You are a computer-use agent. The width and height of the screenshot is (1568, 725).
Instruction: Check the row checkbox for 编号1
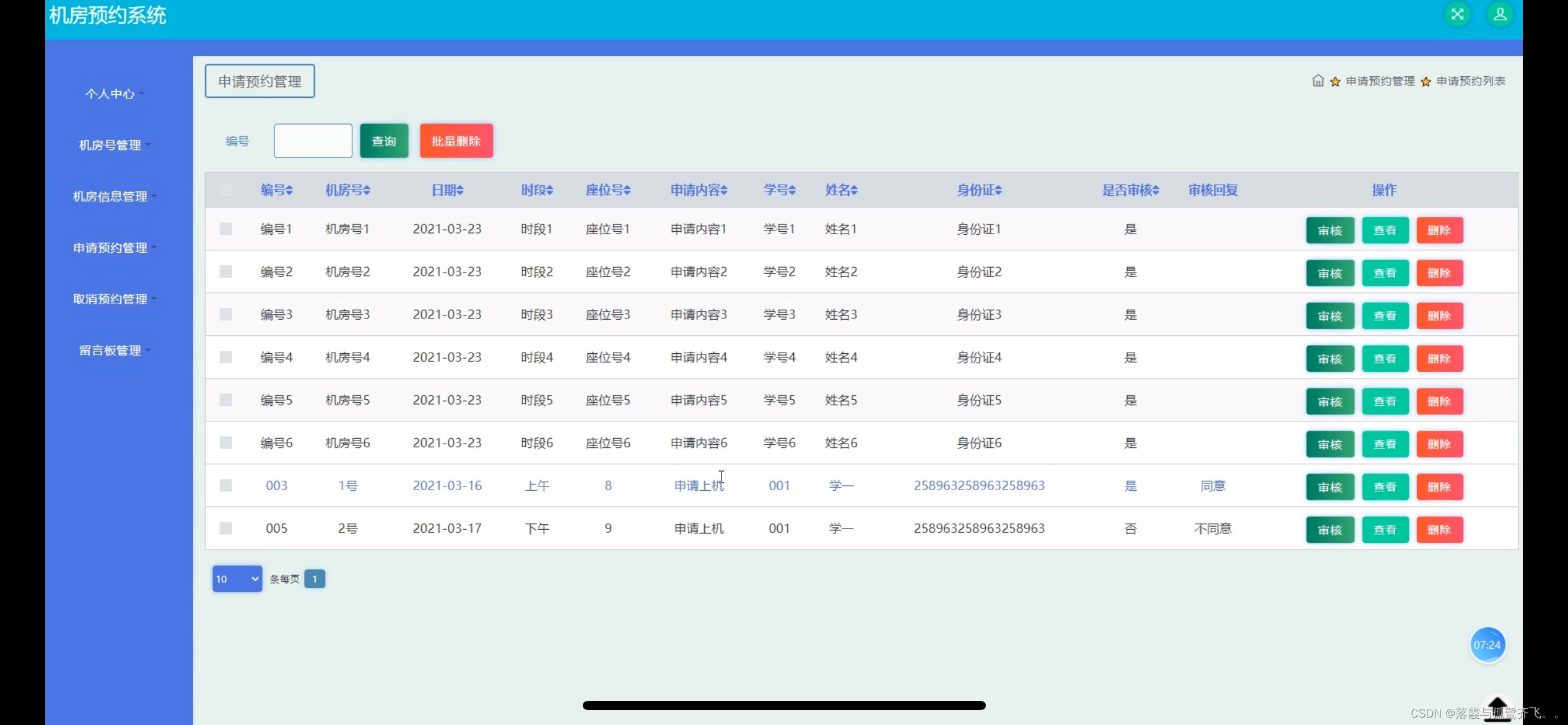226,229
